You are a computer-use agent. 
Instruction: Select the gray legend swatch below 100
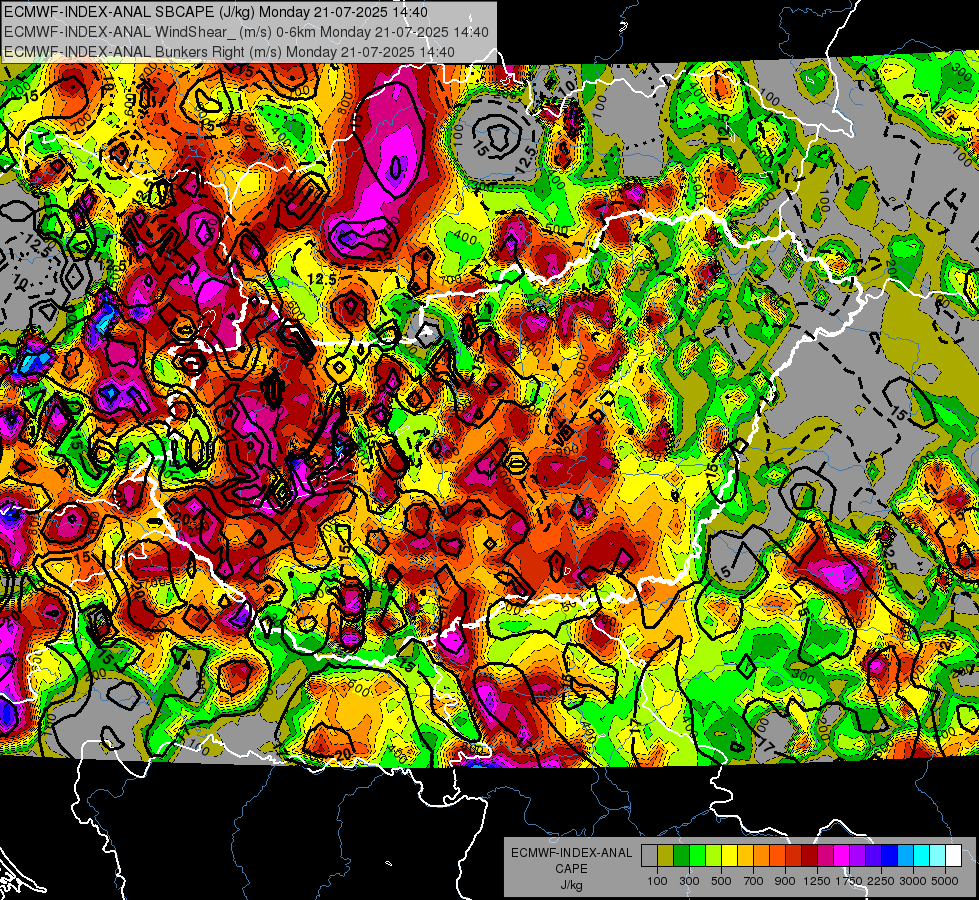649,856
